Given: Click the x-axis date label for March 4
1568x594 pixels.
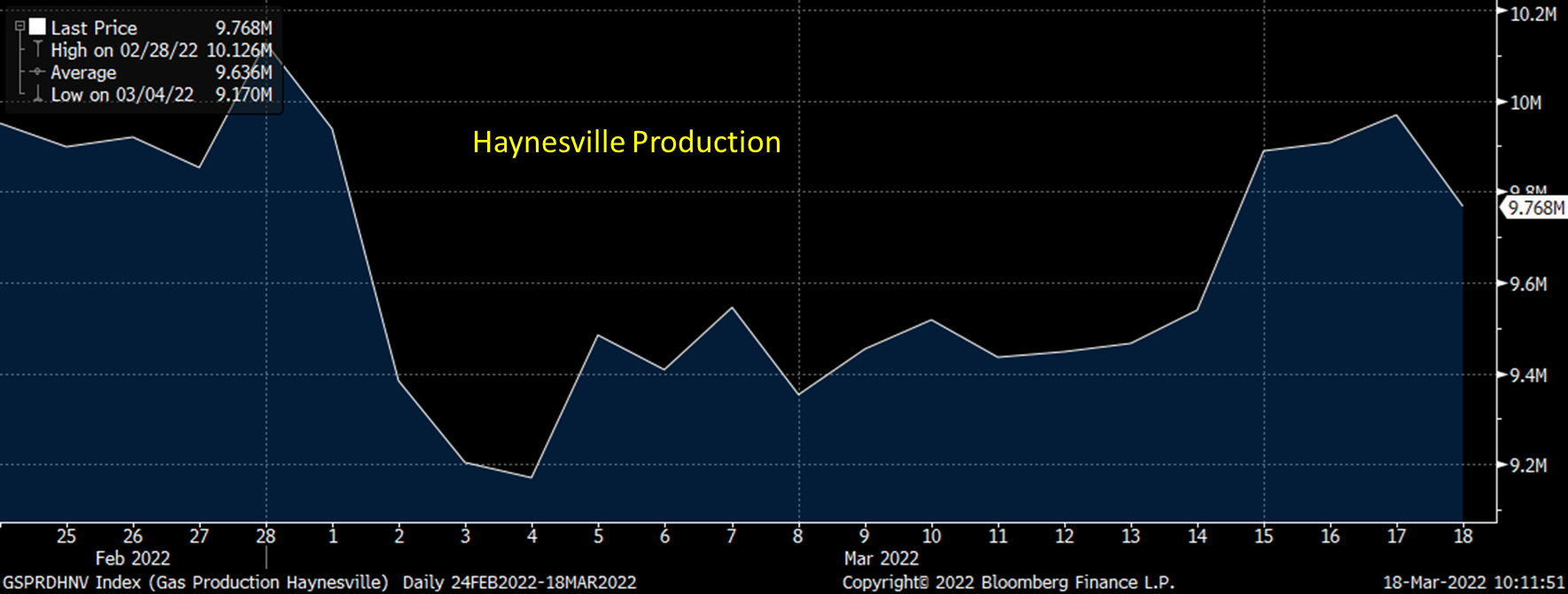Looking at the screenshot, I should (532, 536).
